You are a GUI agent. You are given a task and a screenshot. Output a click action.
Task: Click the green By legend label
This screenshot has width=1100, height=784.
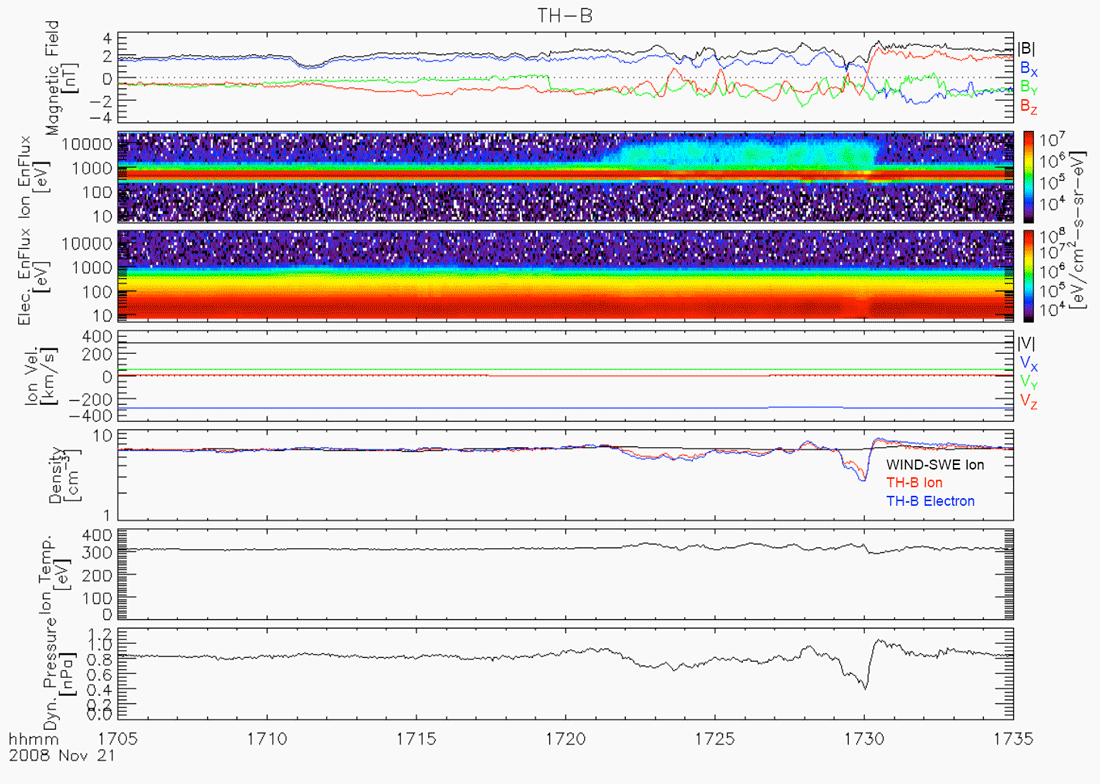click(1027, 87)
